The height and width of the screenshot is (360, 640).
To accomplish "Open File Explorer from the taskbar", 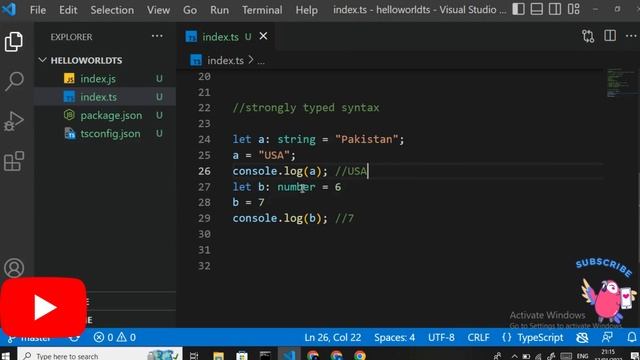I will click(x=218, y=356).
